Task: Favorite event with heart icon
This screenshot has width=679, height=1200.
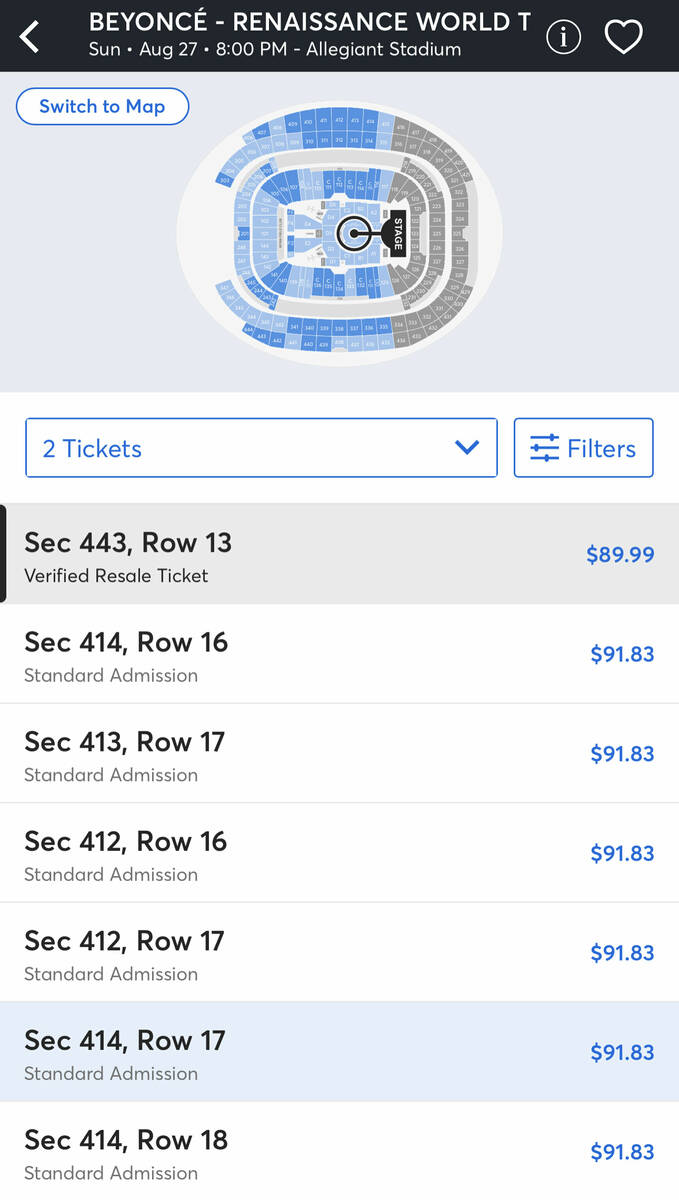Action: coord(623,37)
